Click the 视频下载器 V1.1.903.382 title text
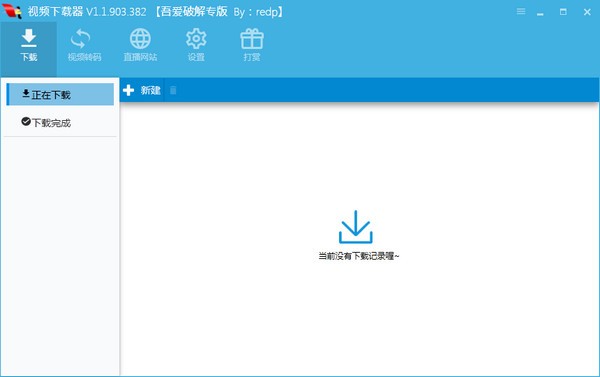 [x=87, y=12]
